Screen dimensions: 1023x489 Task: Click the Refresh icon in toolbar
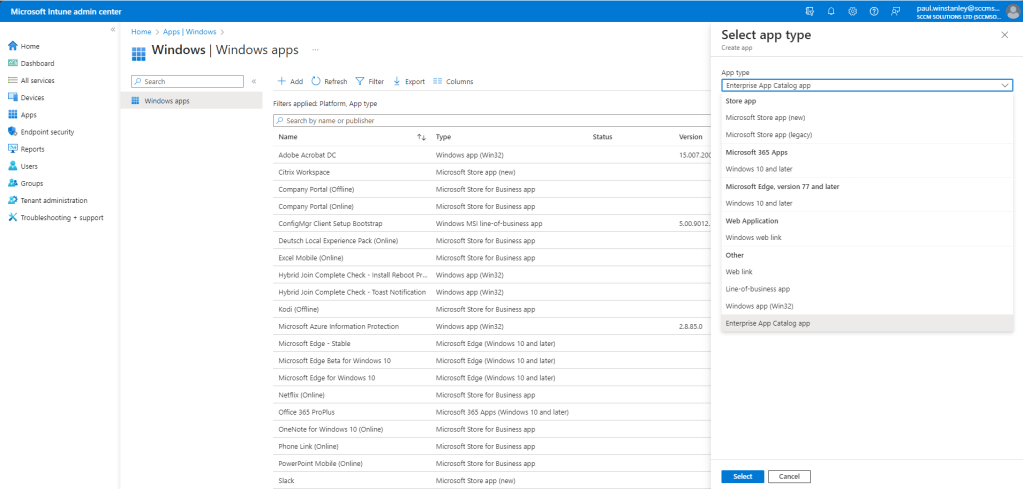point(316,81)
